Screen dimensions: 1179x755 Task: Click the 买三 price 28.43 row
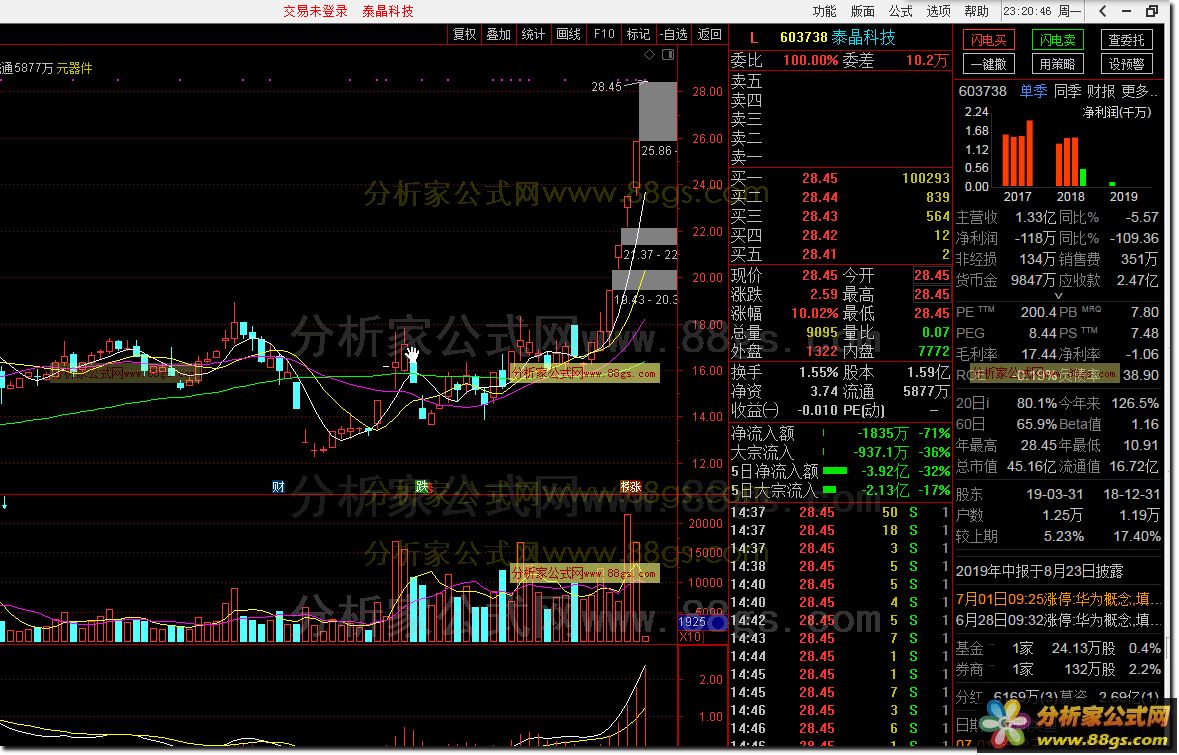840,217
